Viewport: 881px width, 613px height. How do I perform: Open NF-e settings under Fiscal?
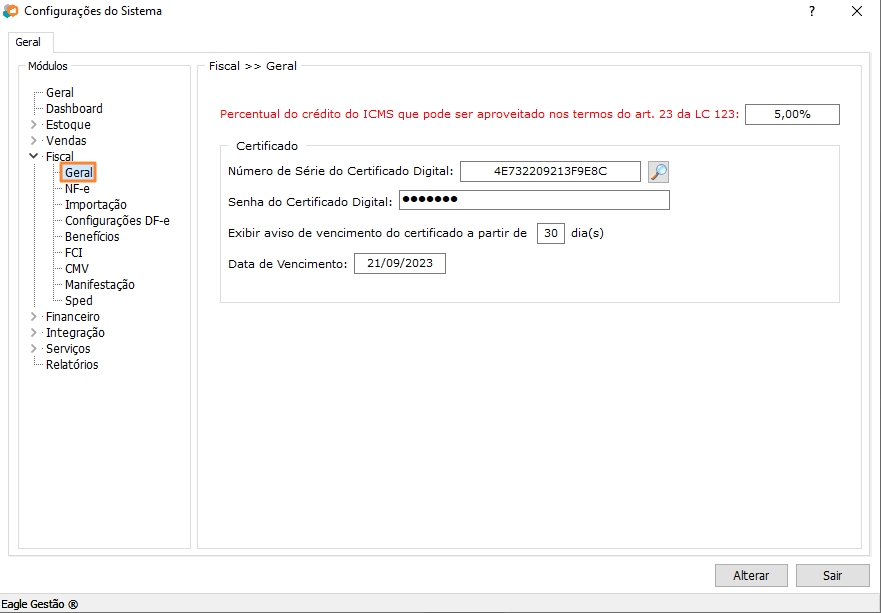[77, 188]
